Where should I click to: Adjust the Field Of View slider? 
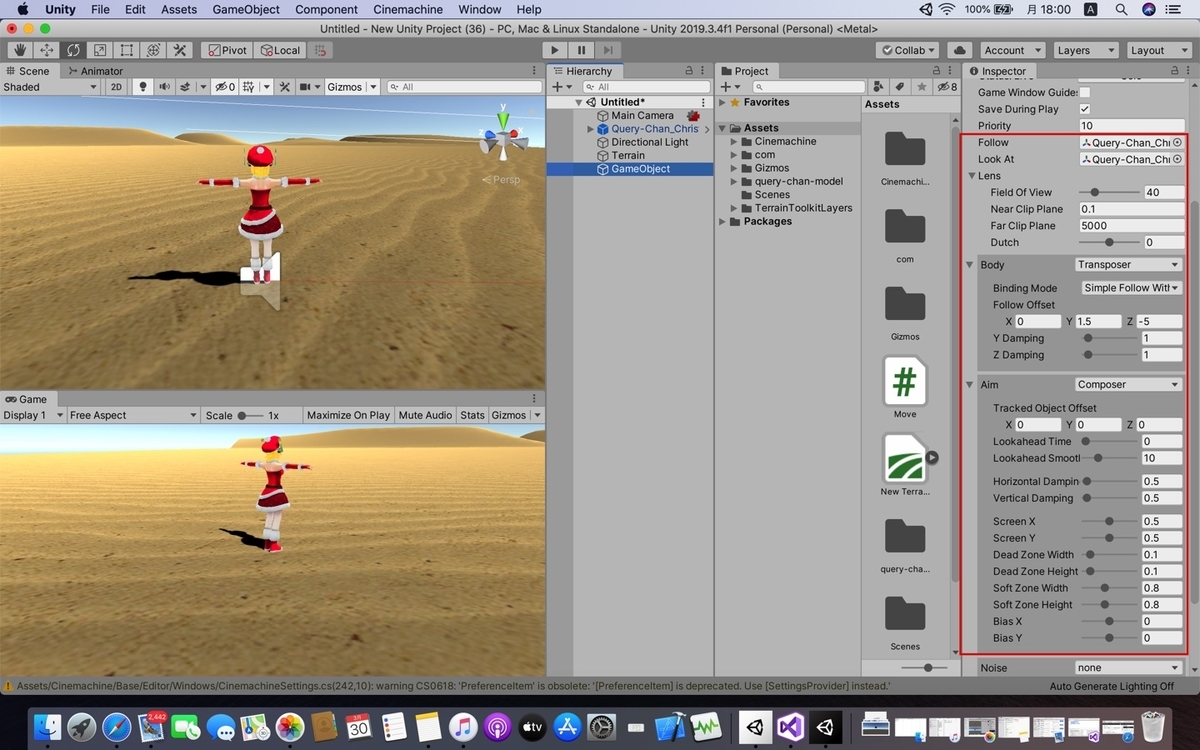point(1109,192)
